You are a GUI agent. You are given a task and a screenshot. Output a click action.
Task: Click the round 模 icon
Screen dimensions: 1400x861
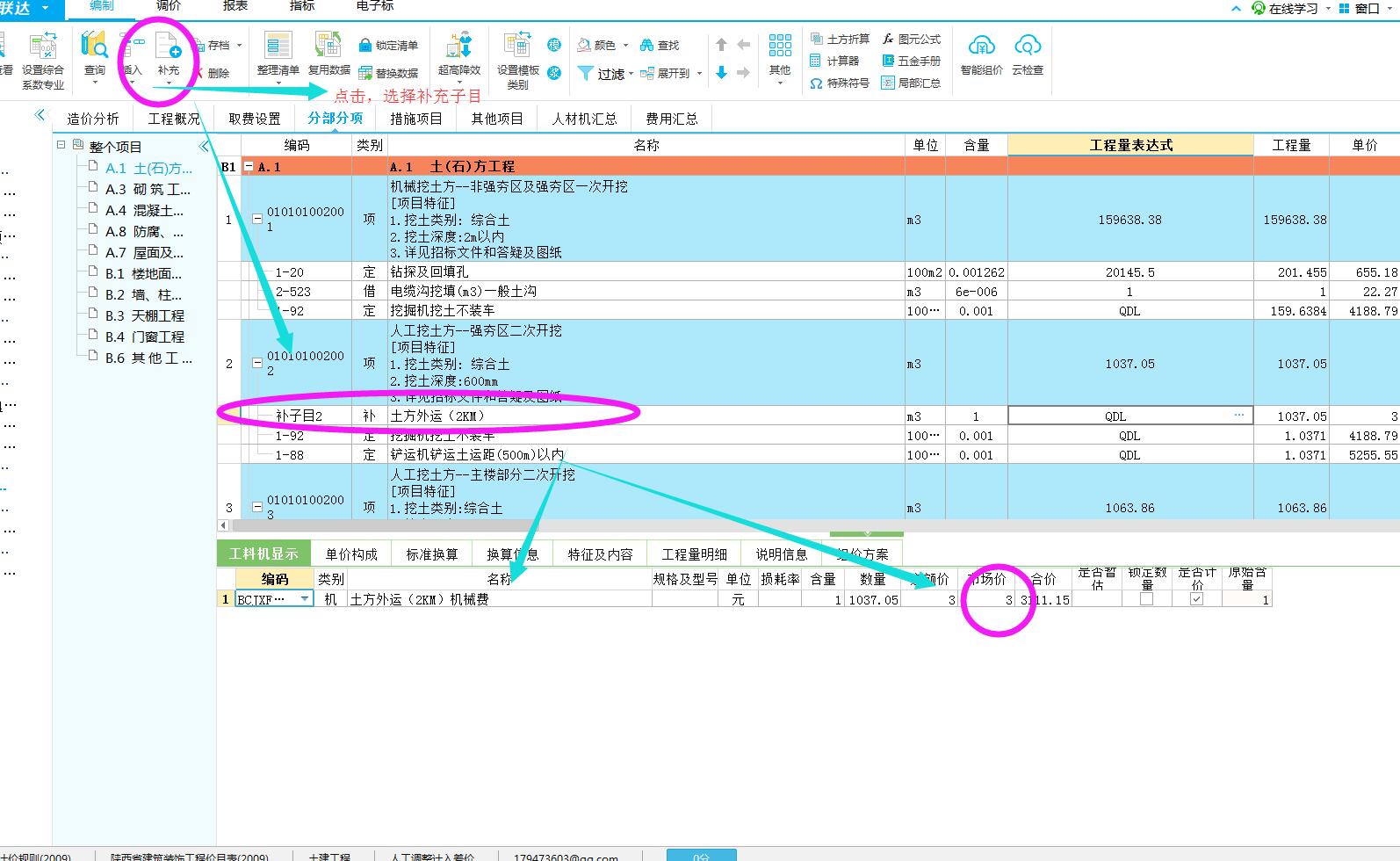pos(554,45)
